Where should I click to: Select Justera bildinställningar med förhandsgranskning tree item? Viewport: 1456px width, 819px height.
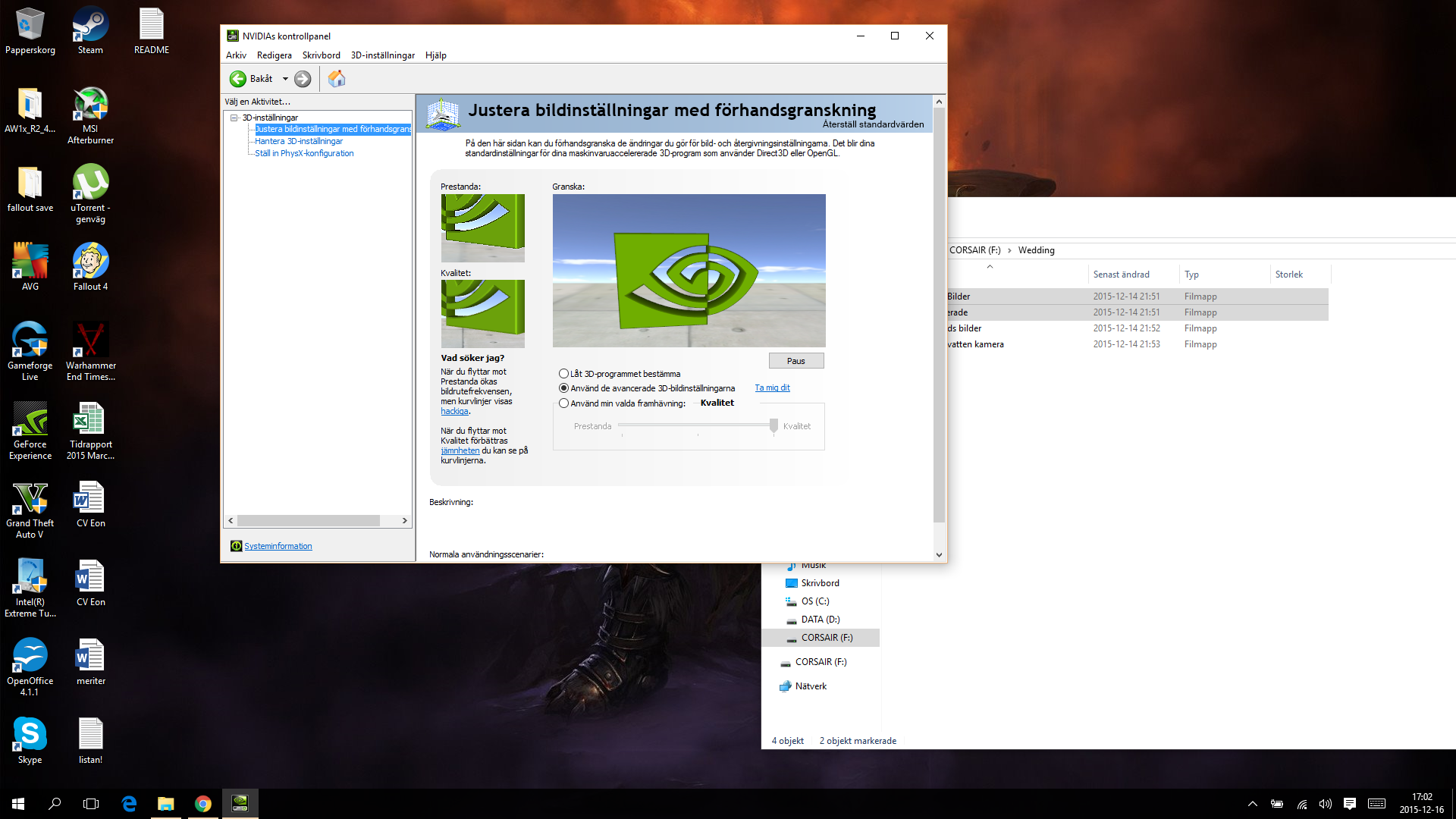click(333, 129)
